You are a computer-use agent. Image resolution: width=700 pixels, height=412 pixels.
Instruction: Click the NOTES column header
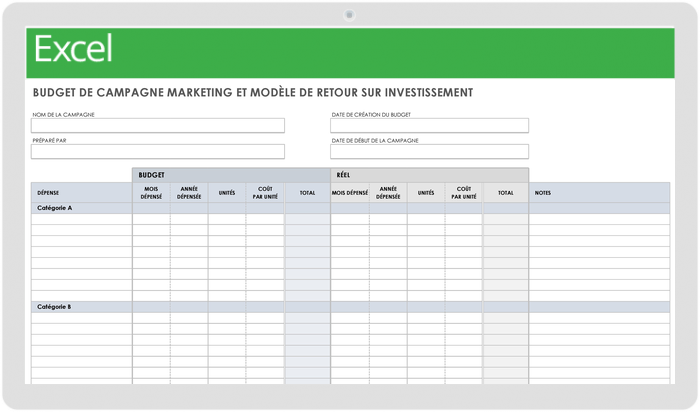click(x=599, y=193)
